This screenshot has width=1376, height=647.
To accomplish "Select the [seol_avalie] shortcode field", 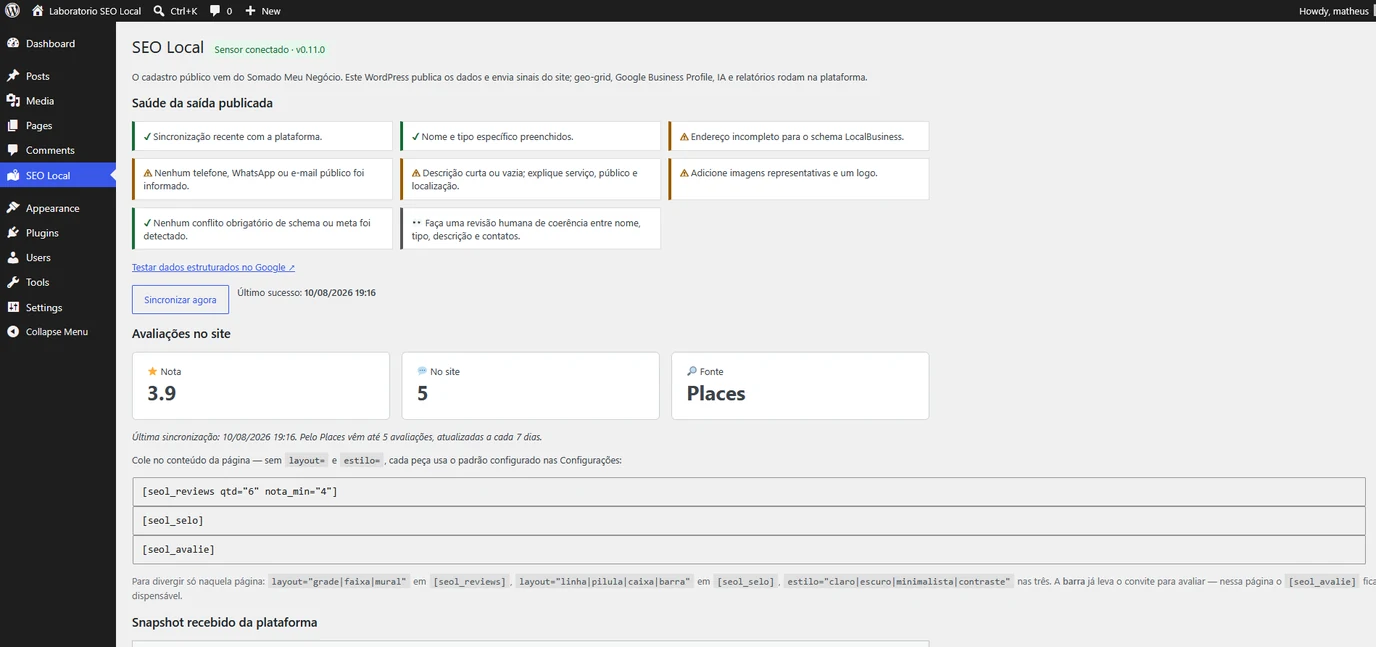I will pyautogui.click(x=749, y=549).
